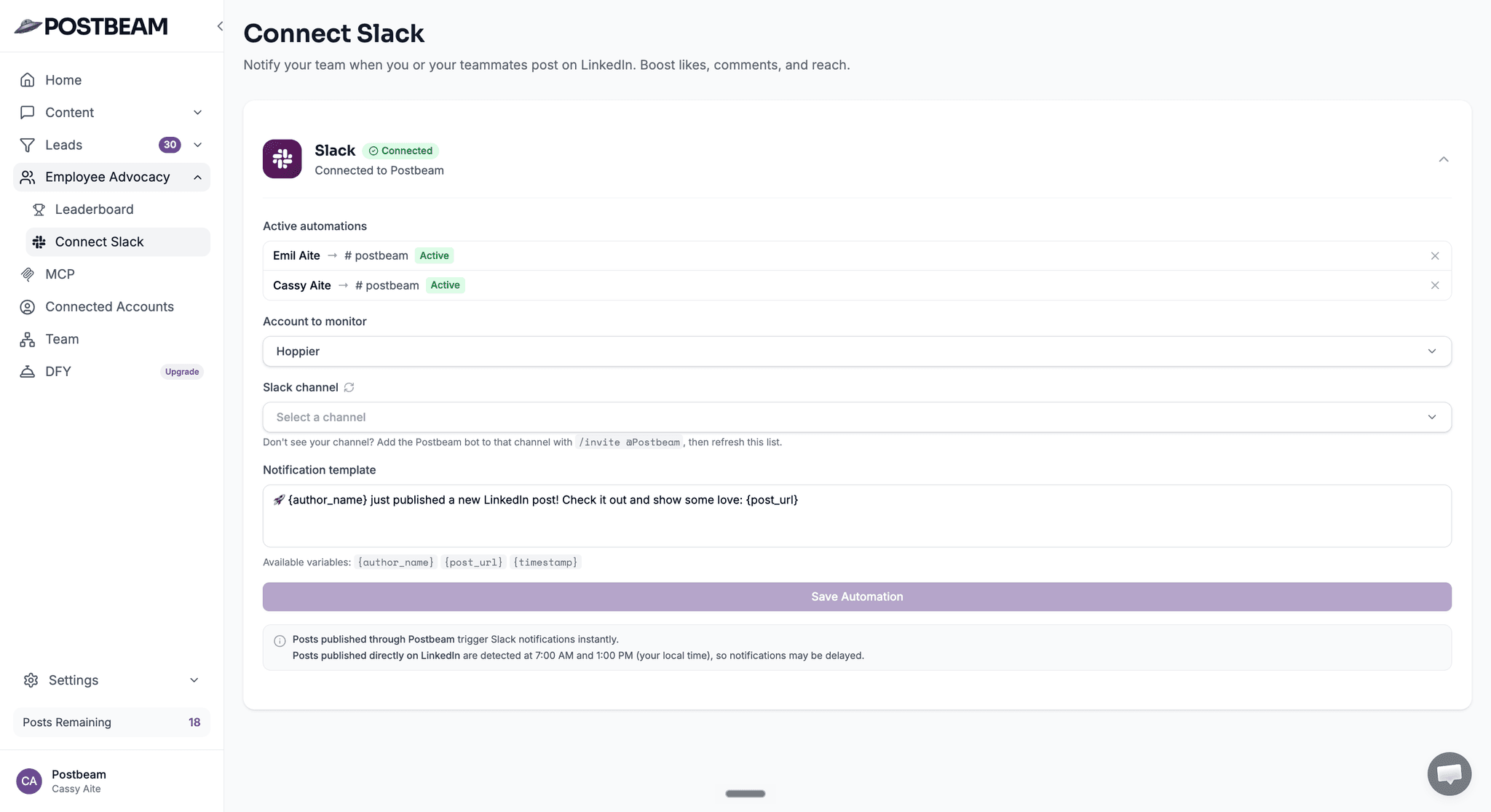Image resolution: width=1491 pixels, height=812 pixels.
Task: Click the /invite @Postbeam code snippet
Action: click(x=630, y=442)
